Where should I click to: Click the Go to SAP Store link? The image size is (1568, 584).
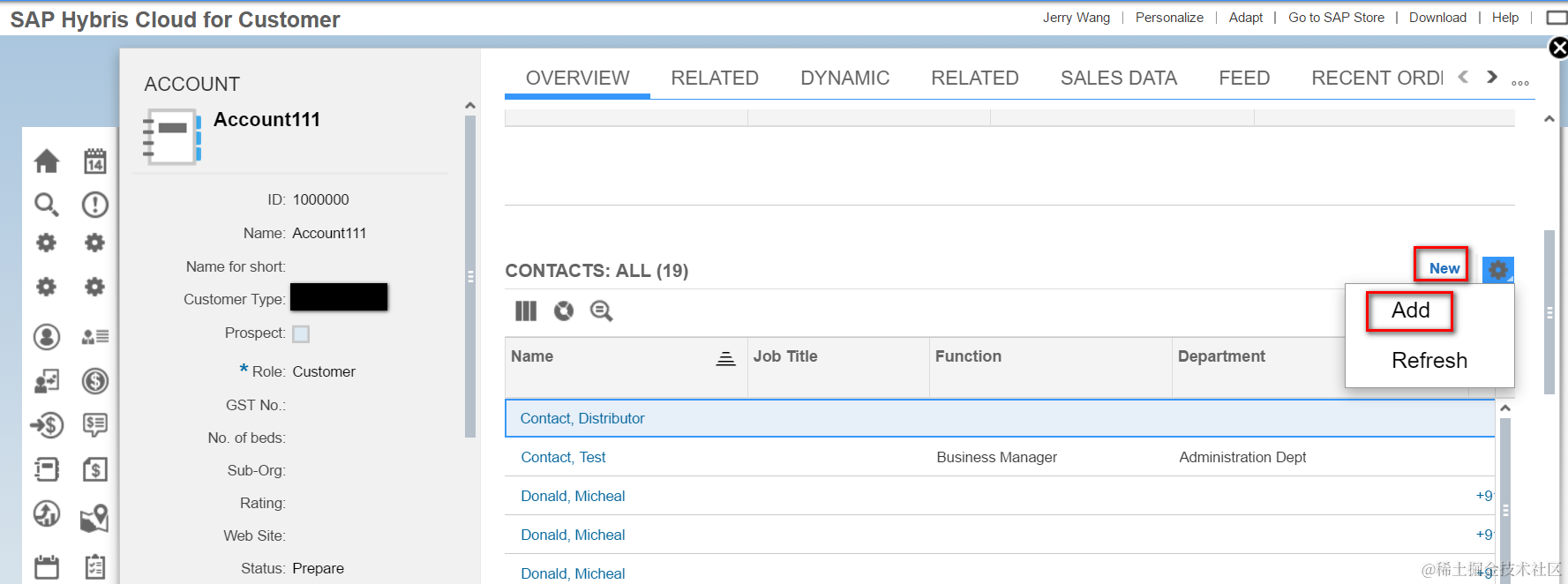(1336, 18)
